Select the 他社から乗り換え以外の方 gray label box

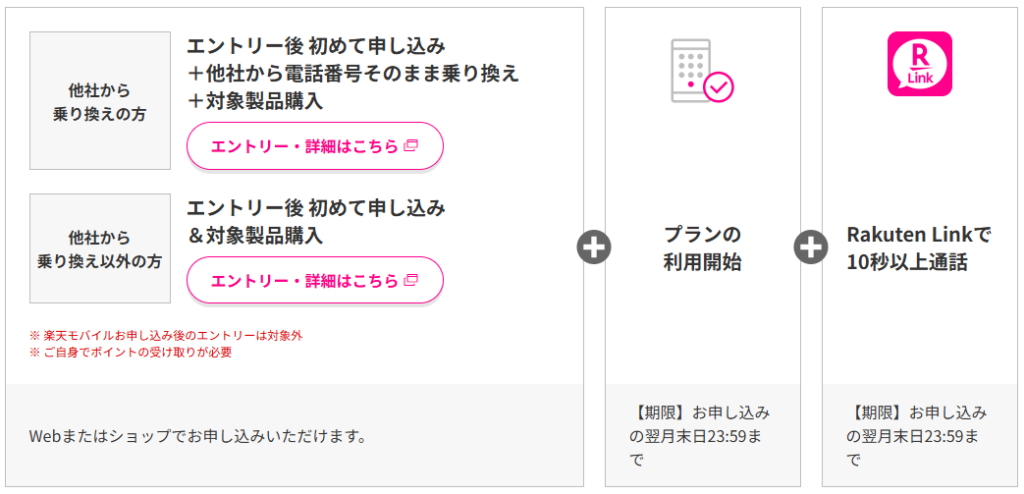pyautogui.click(x=100, y=248)
